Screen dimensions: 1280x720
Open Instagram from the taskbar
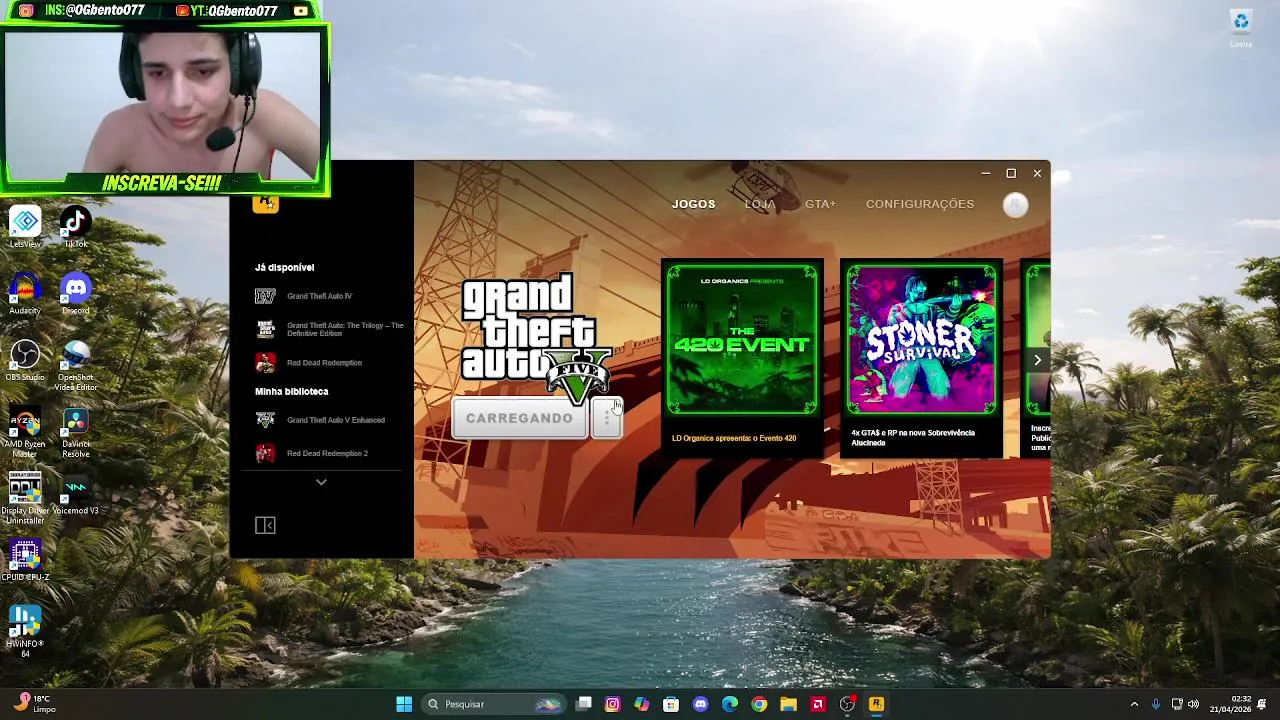coord(613,704)
